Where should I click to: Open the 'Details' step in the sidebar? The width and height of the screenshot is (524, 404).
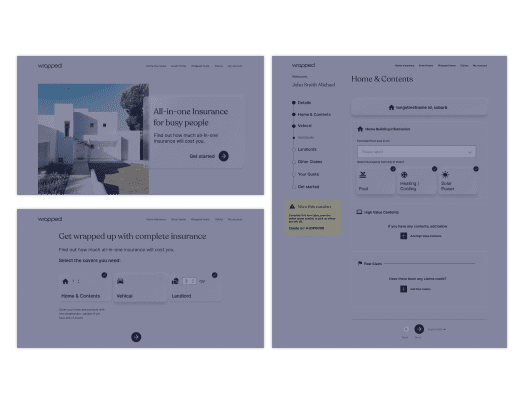304,103
